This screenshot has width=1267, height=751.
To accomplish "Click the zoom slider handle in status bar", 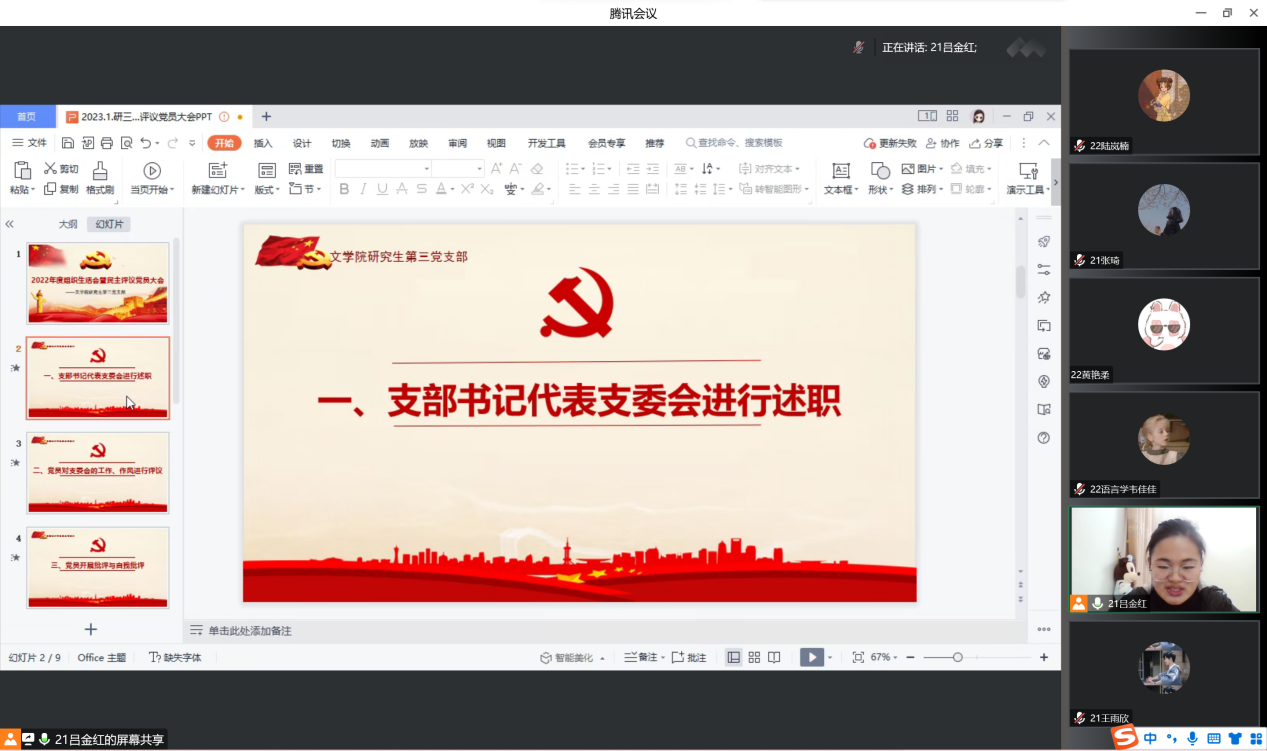I will pyautogui.click(x=957, y=657).
